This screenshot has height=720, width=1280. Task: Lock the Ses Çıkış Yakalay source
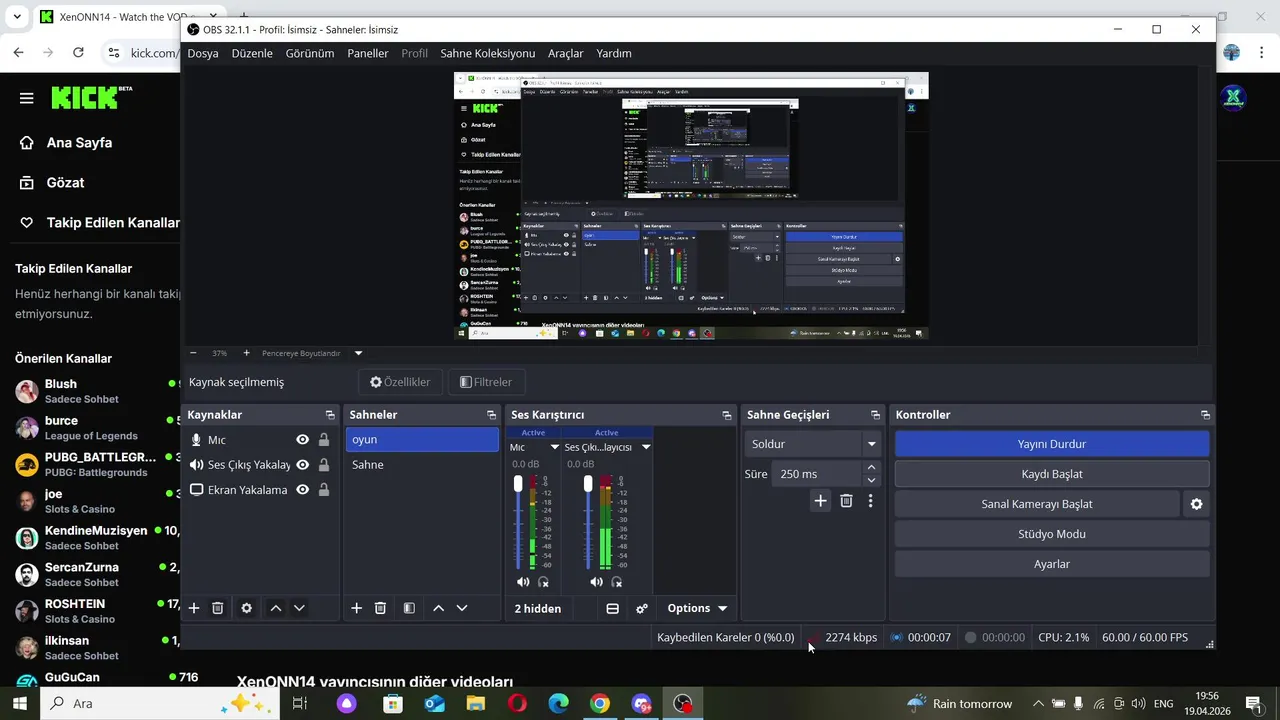(x=324, y=465)
